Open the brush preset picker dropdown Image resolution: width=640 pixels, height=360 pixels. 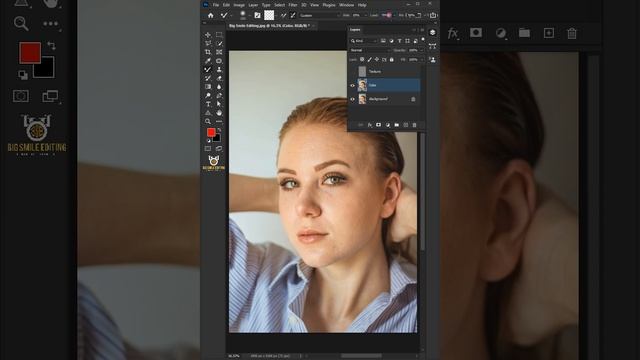pos(249,16)
